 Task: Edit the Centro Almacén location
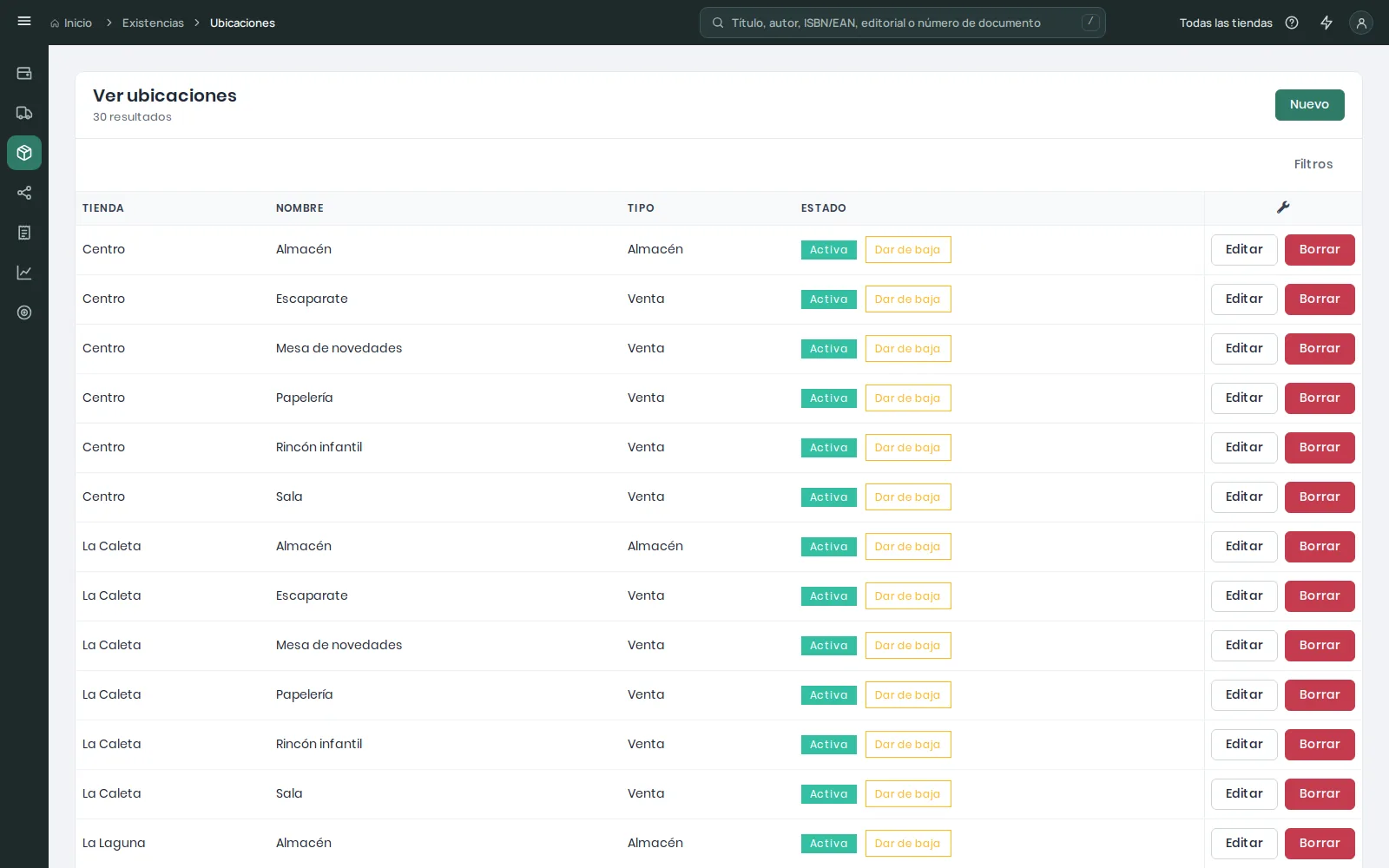(1244, 250)
